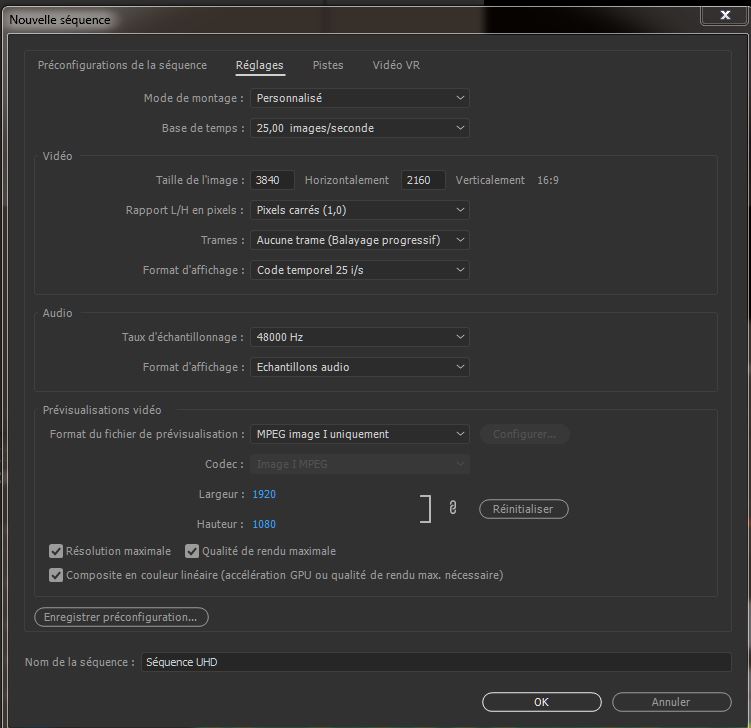Click the Horizontalement label
751x728 pixels.
tap(347, 180)
